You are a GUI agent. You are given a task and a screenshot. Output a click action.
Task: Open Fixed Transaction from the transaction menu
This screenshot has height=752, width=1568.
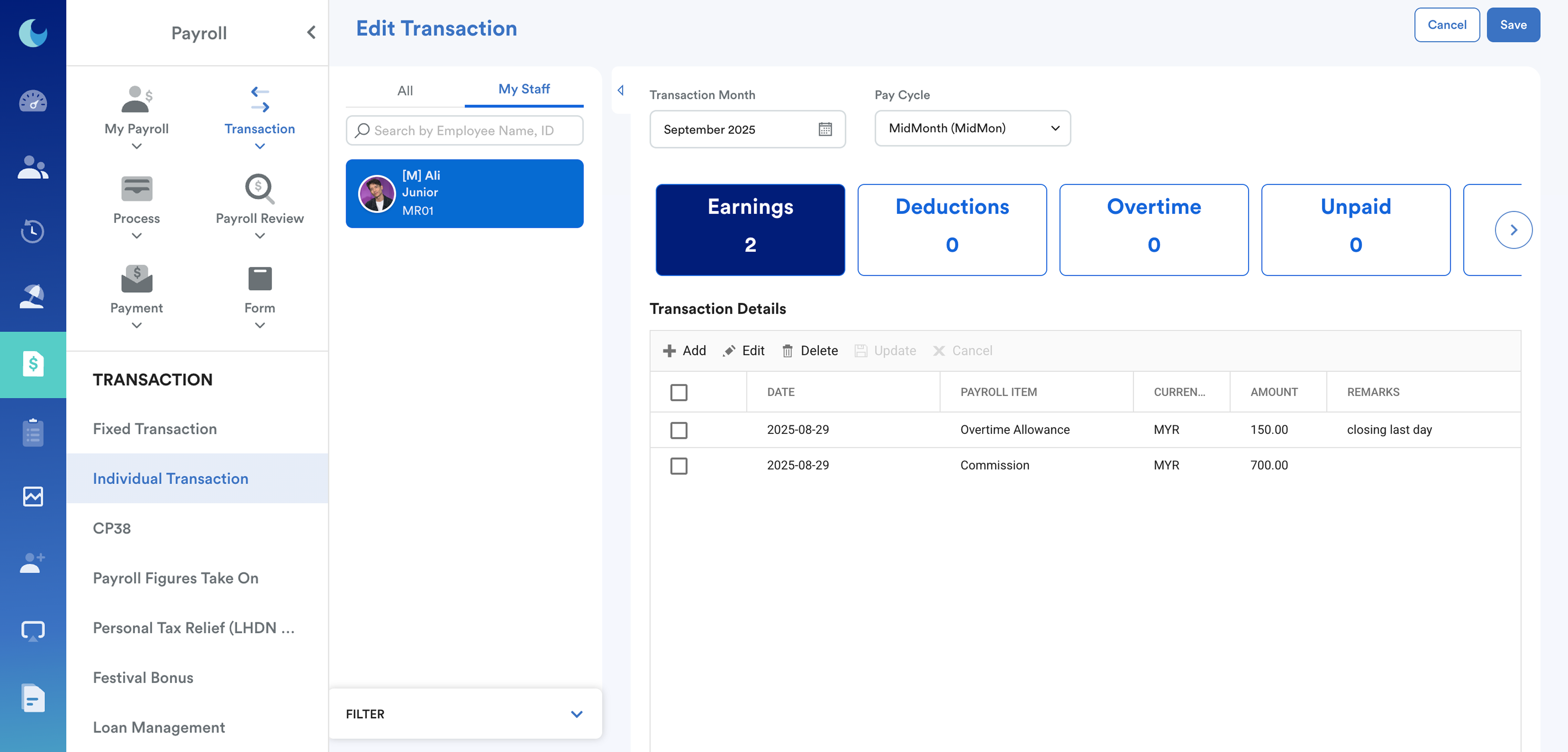point(154,429)
